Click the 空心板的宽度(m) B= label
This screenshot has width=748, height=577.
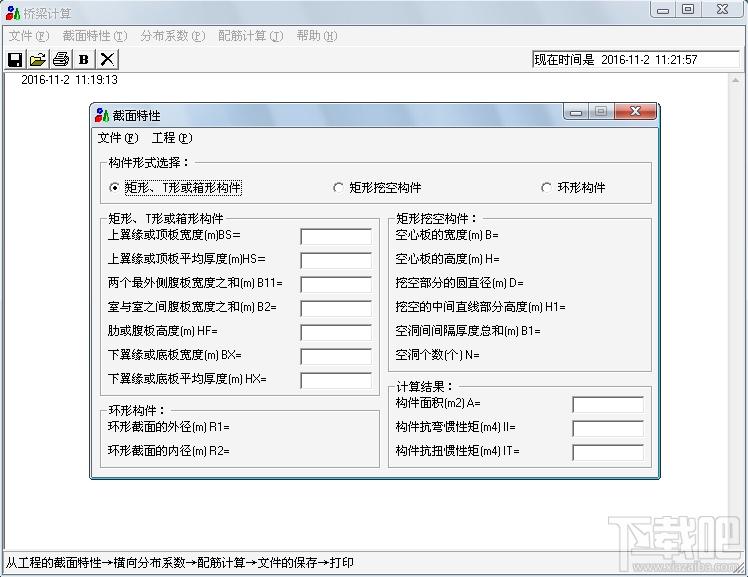447,235
